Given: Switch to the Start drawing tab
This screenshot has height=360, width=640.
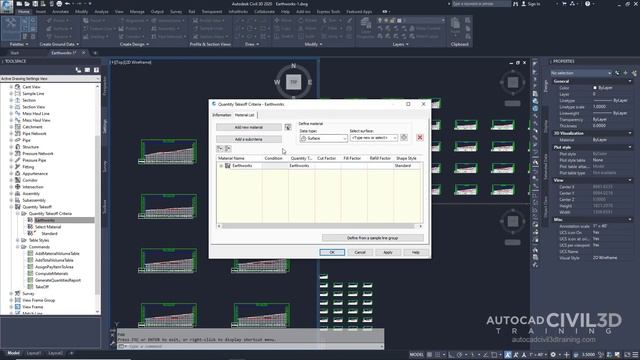Looking at the screenshot, I should [x=15, y=53].
